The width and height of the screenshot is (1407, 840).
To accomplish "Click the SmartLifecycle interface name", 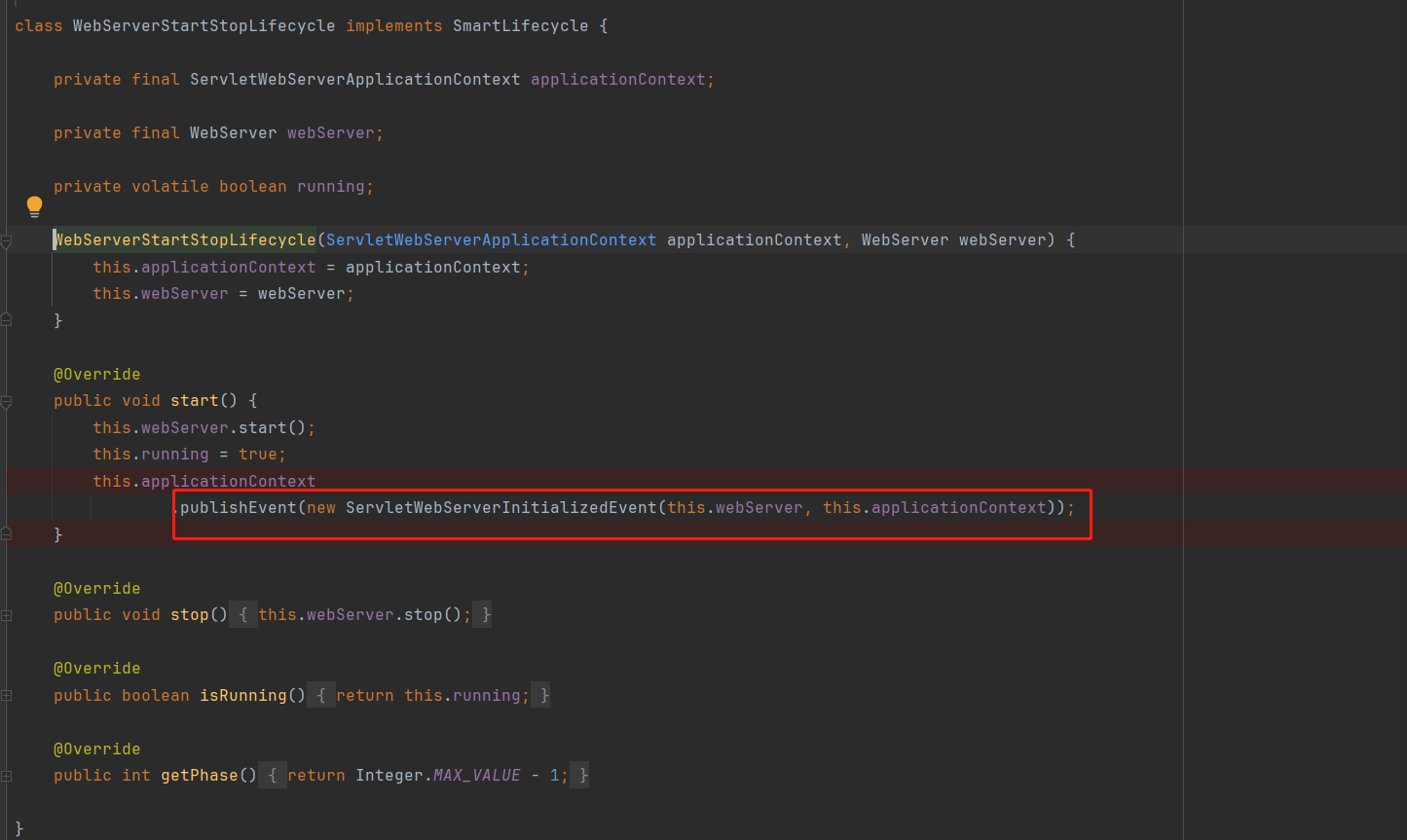I will [520, 26].
